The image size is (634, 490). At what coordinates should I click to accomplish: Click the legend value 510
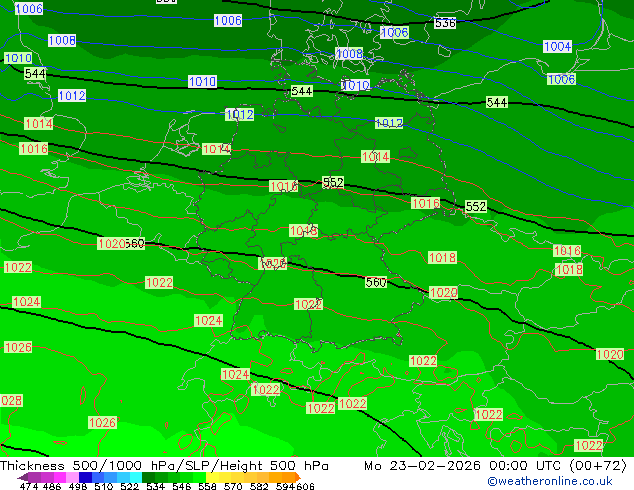click(x=104, y=486)
